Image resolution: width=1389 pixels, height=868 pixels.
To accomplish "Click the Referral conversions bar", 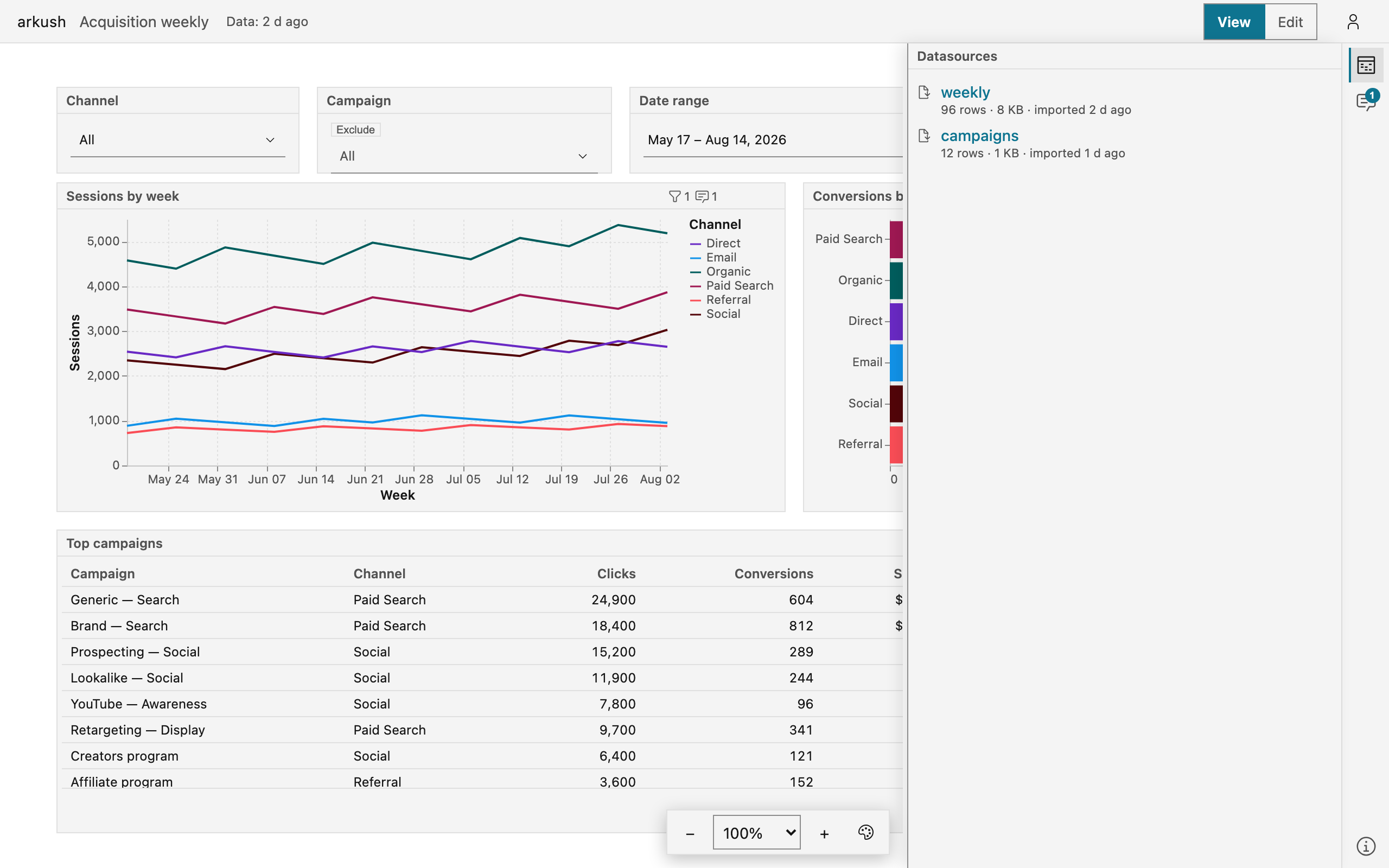I will pos(896,444).
